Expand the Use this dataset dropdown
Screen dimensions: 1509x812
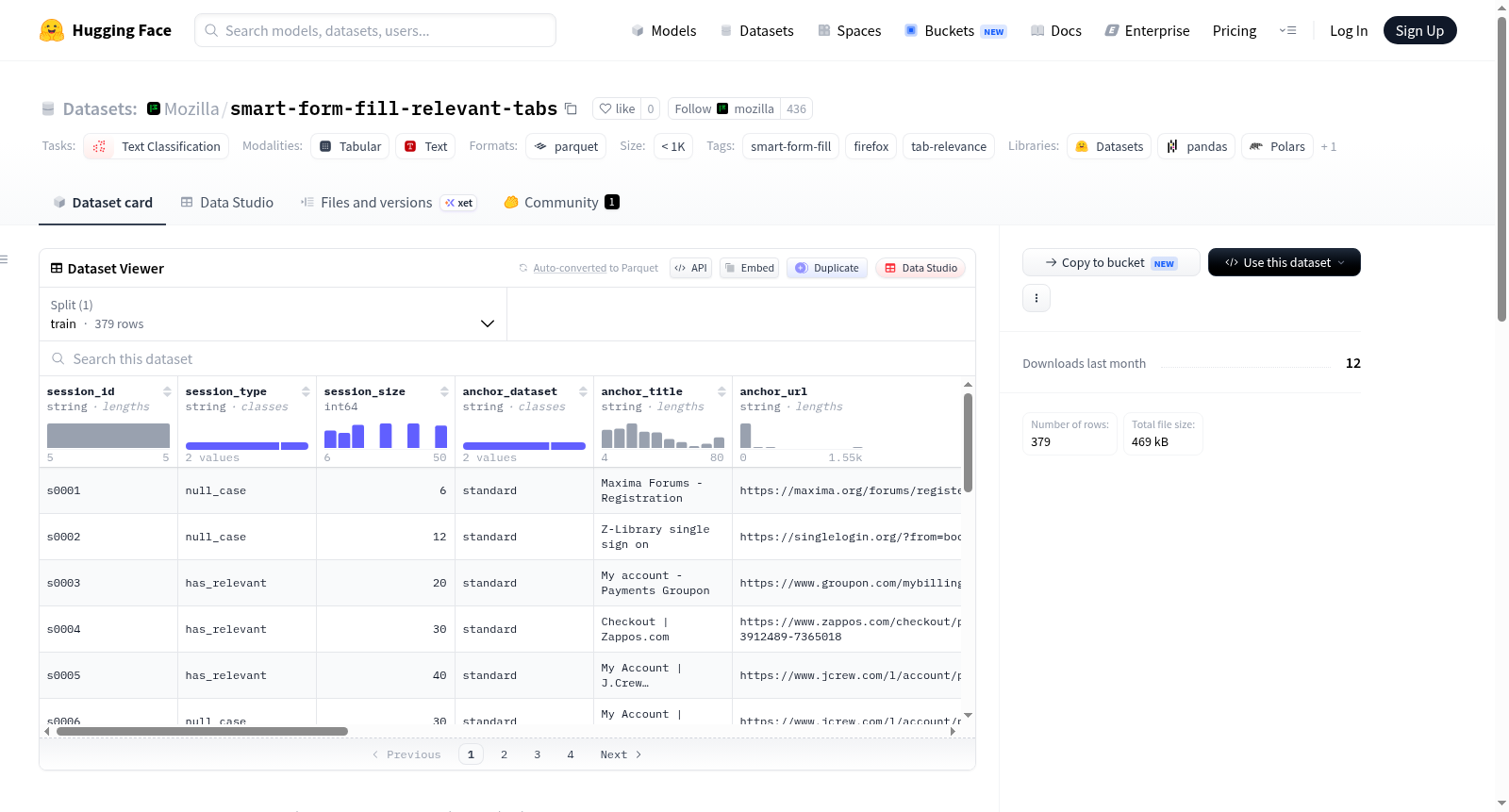1285,262
